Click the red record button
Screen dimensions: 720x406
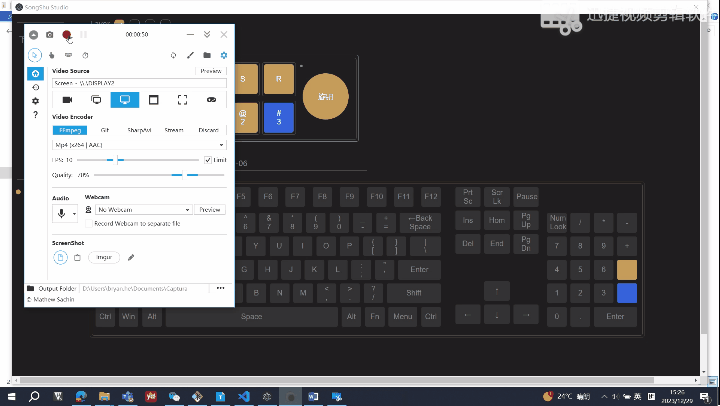(x=67, y=35)
